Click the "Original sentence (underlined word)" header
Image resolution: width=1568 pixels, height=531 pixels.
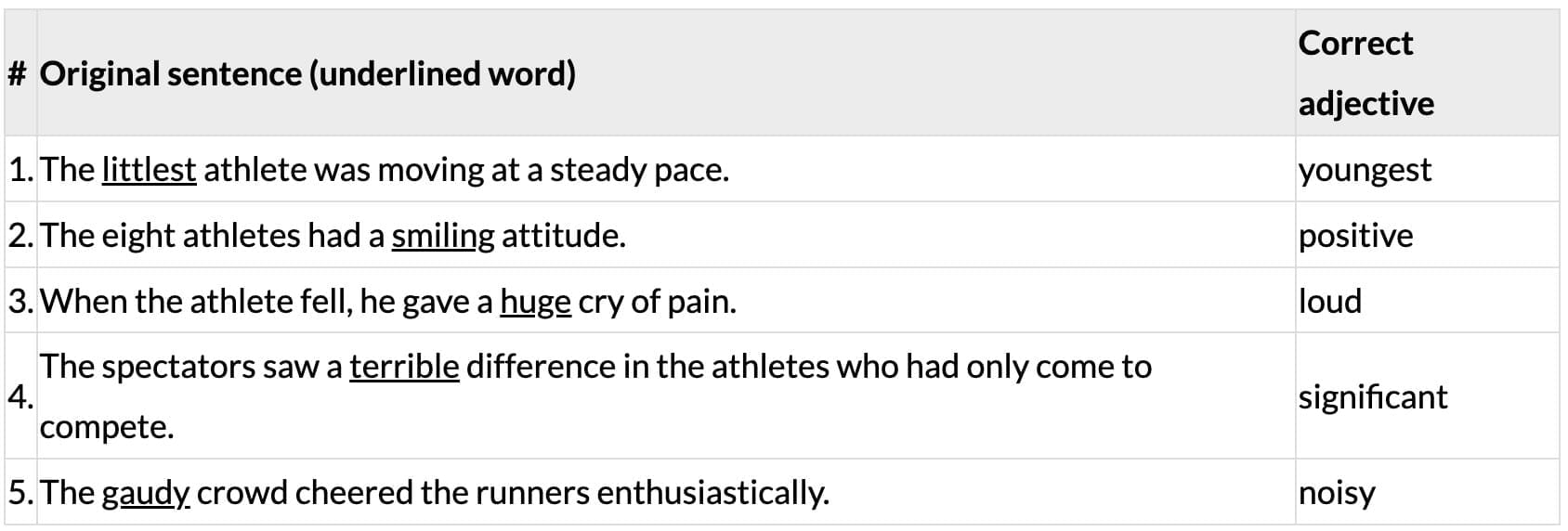pyautogui.click(x=307, y=73)
